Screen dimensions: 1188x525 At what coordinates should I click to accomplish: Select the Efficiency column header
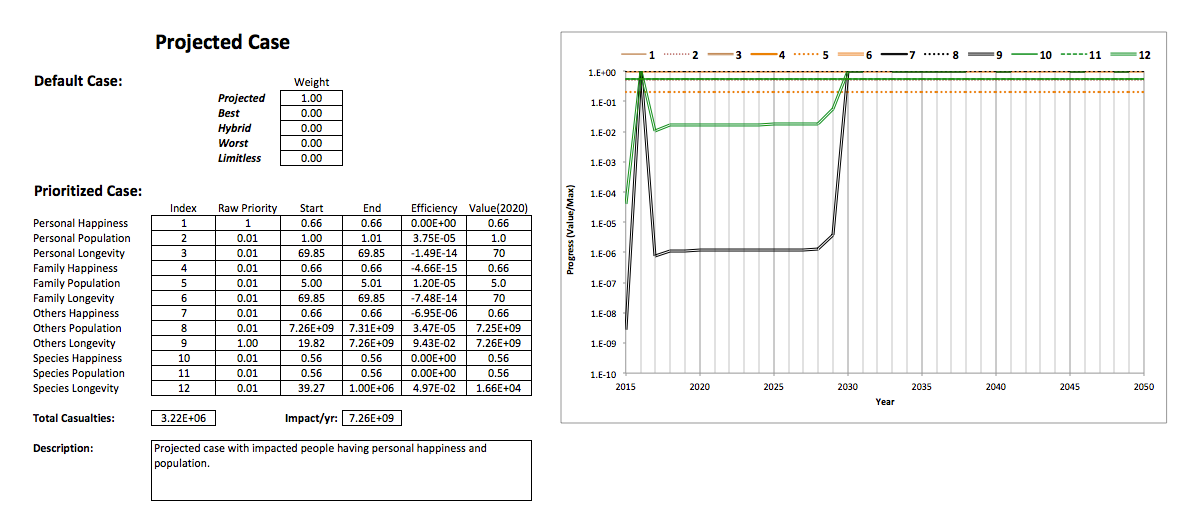(434, 209)
